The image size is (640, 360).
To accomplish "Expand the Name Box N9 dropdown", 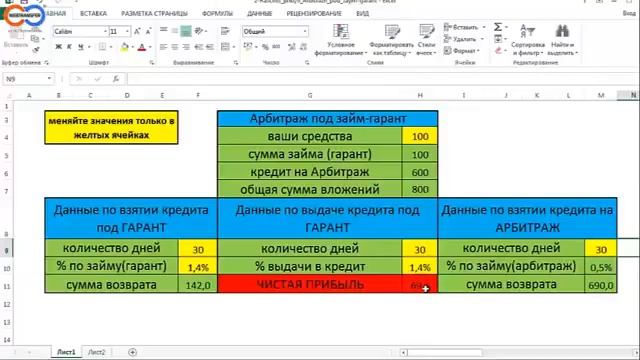I will point(49,79).
